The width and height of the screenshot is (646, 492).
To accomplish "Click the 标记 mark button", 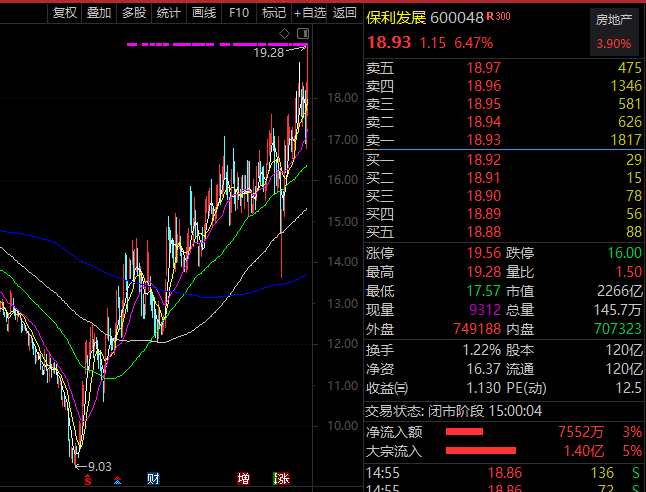I will [x=274, y=13].
